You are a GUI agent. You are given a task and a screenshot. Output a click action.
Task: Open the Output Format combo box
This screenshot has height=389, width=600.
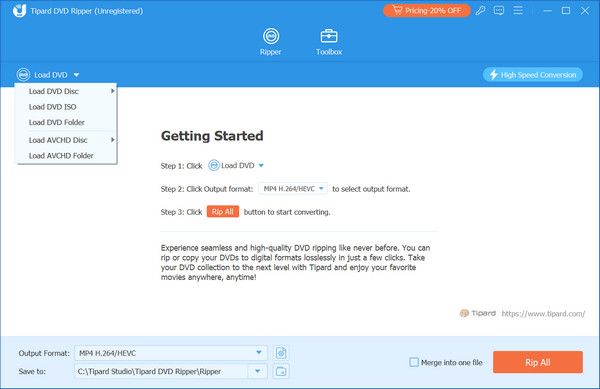click(171, 353)
